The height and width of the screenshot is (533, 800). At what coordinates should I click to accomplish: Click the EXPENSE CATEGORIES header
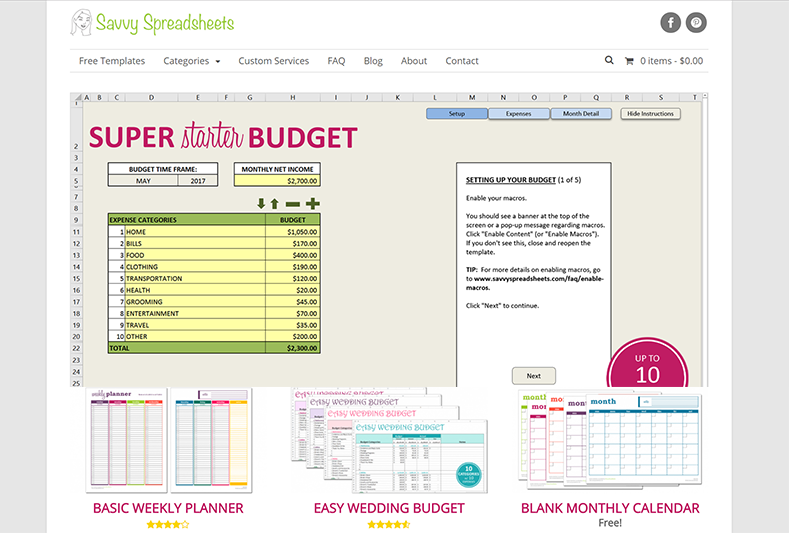187,220
